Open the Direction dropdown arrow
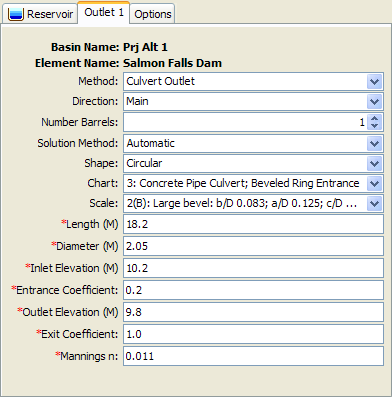This screenshot has height=397, width=392. pos(374,102)
